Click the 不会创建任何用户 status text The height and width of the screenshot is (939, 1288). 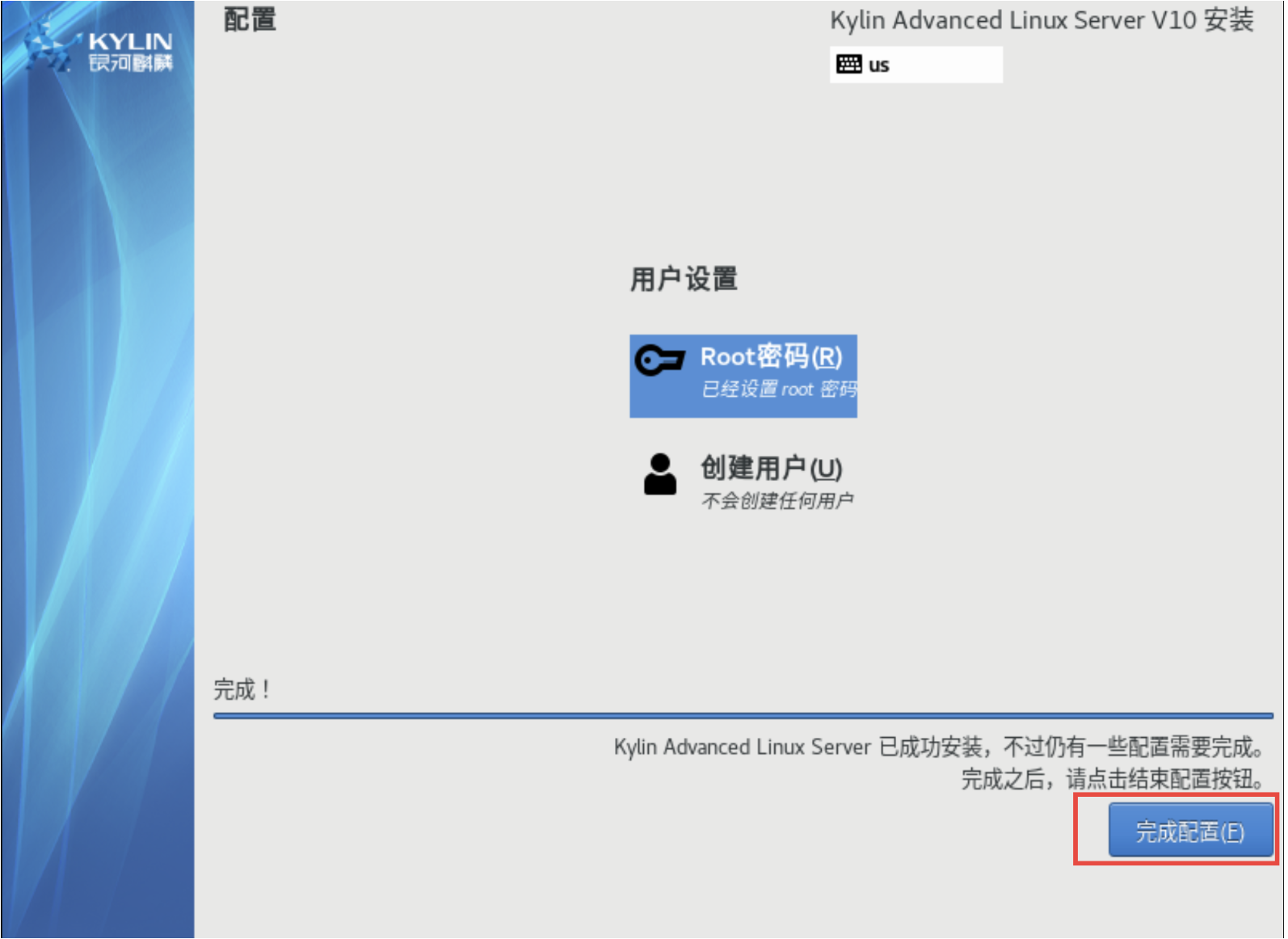tap(777, 501)
